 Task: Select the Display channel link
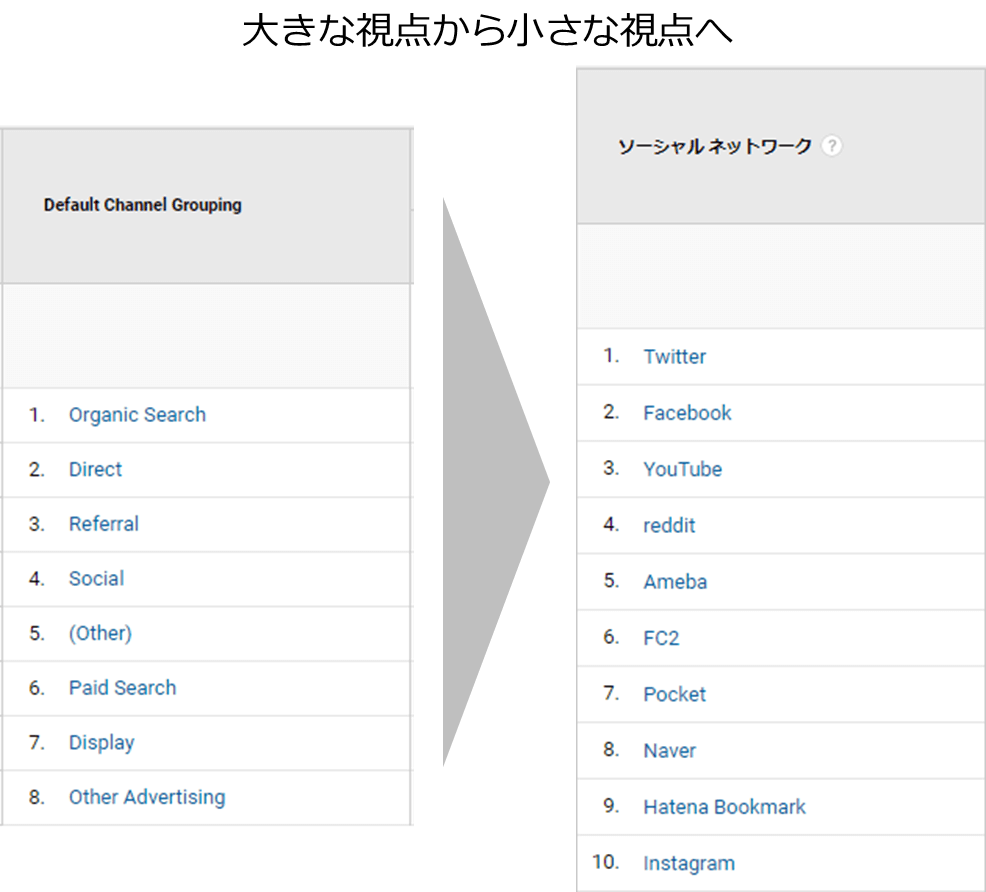pos(101,742)
